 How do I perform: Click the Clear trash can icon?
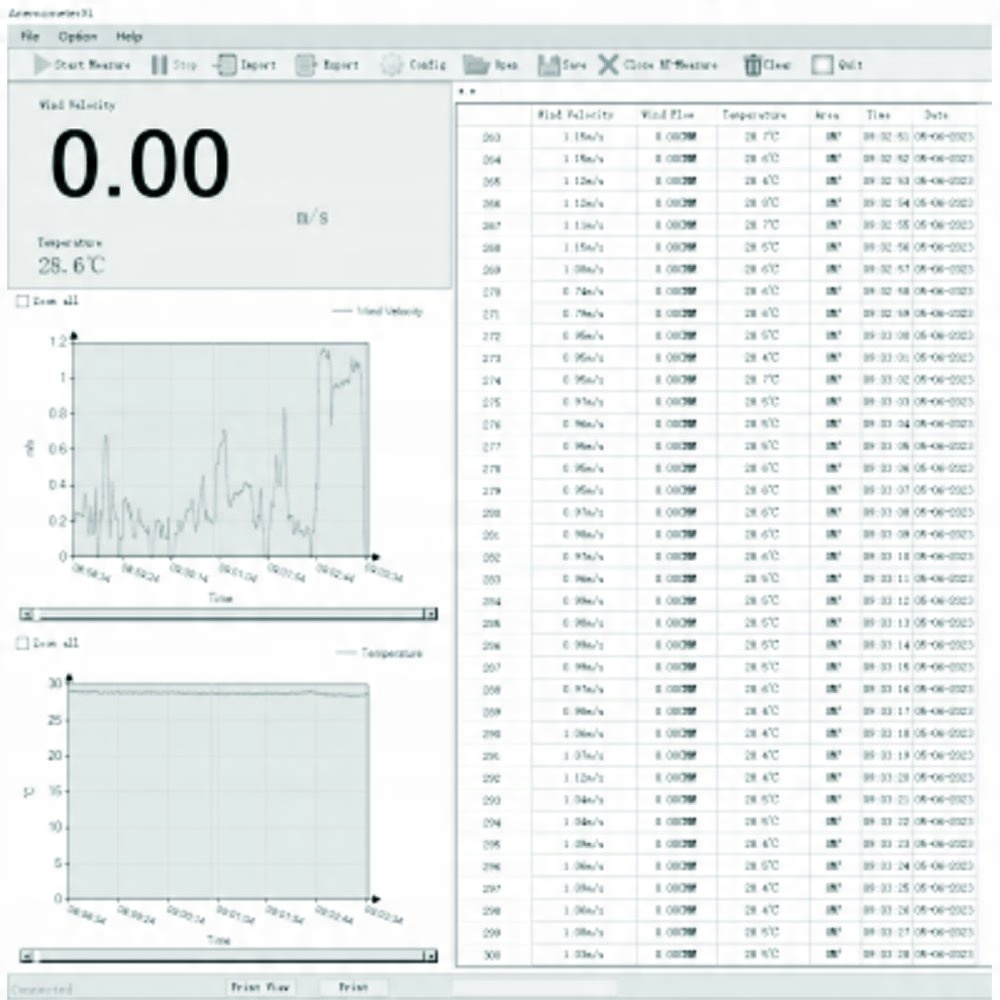click(753, 64)
